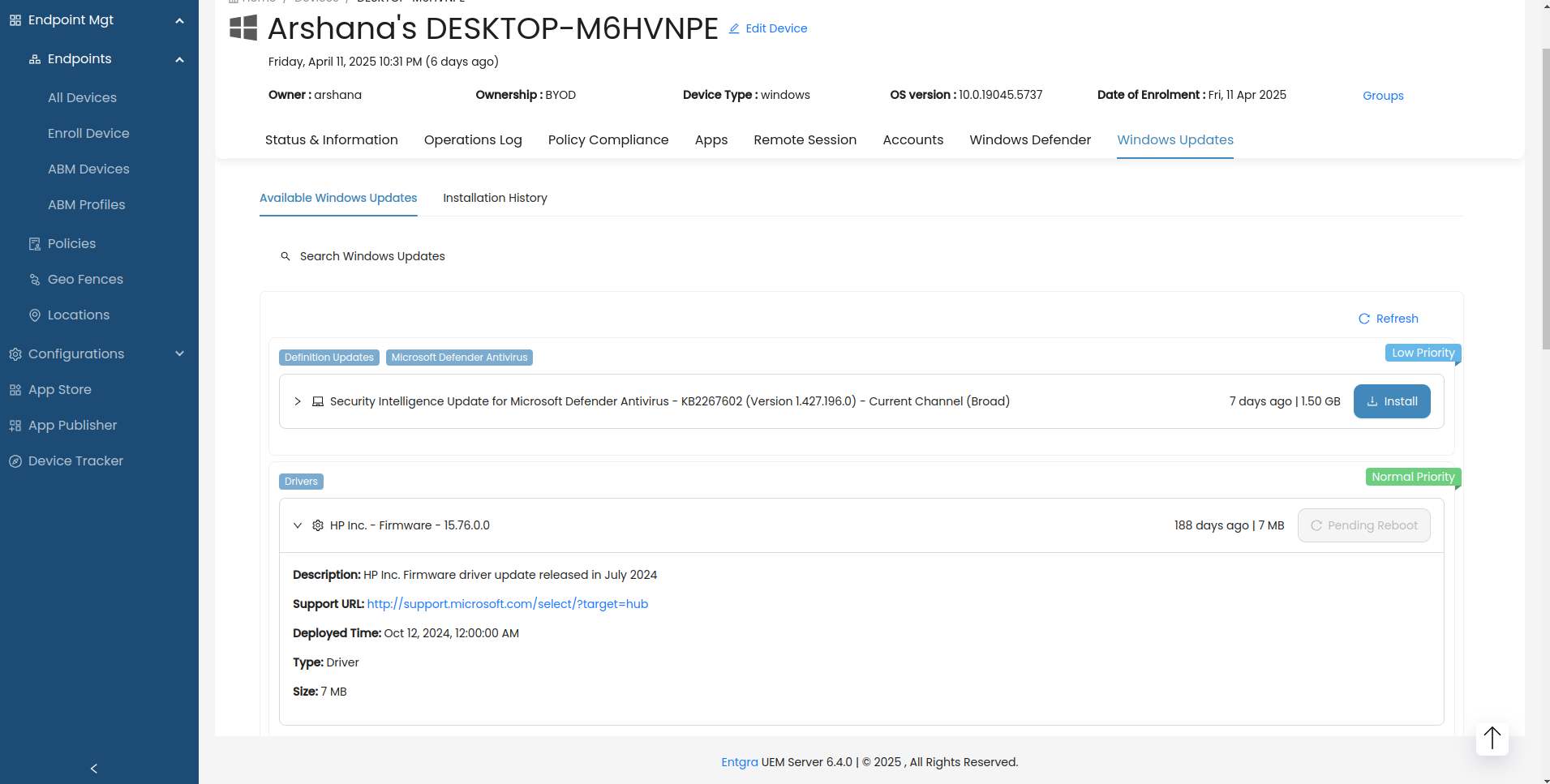Open the Operations Log tab
1550x784 pixels.
coord(473,139)
